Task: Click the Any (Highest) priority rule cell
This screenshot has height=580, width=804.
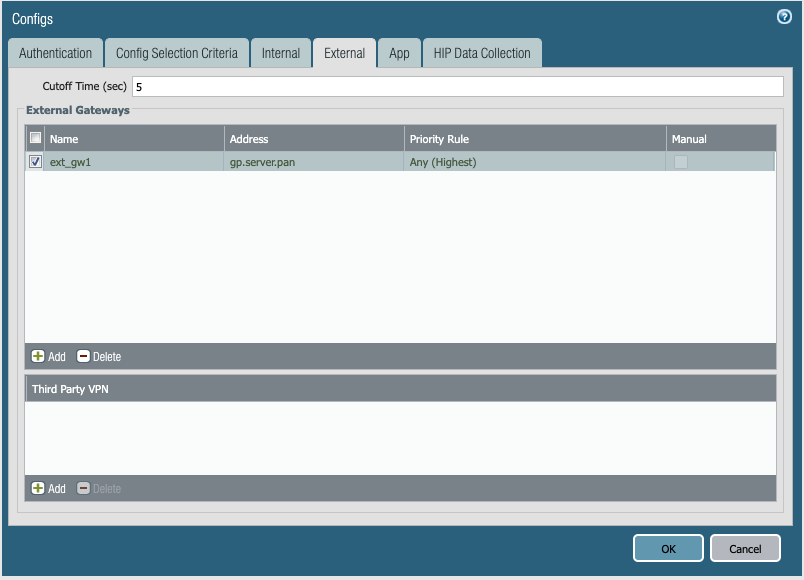Action: pos(440,161)
